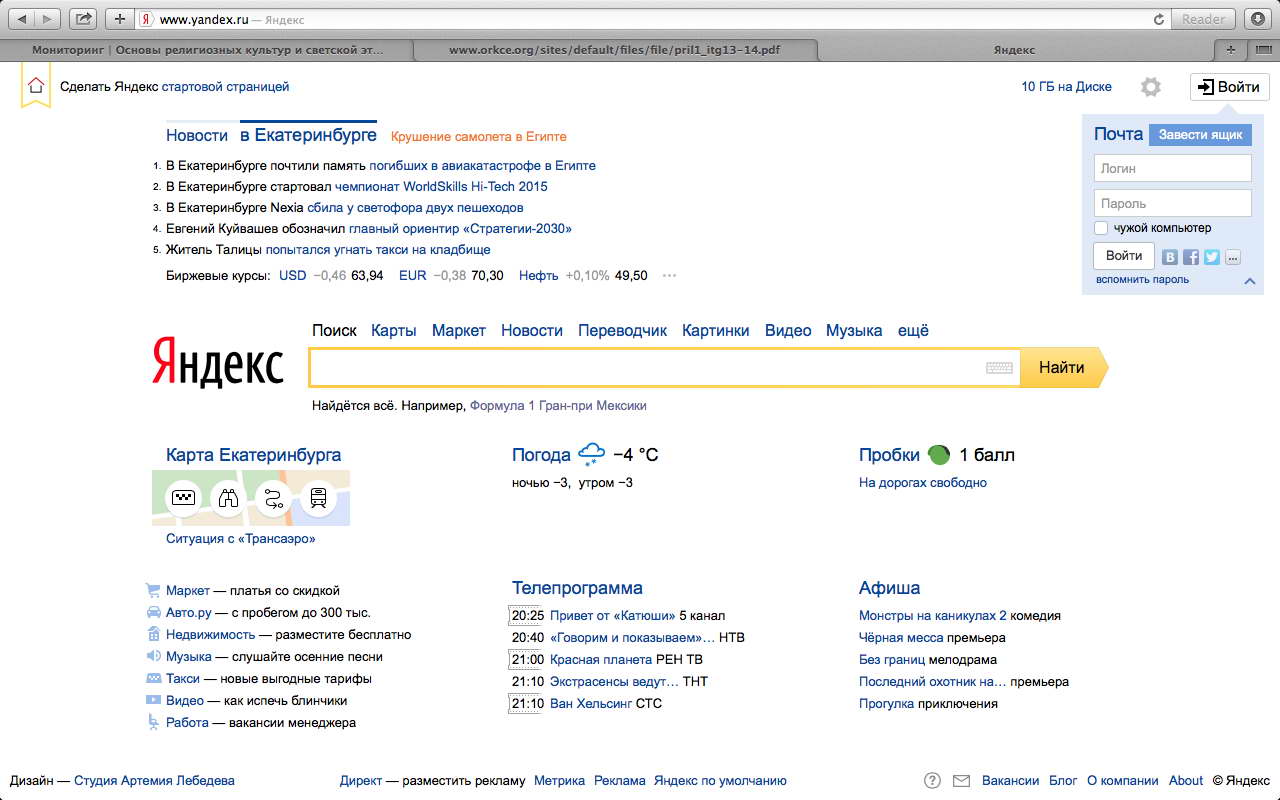Open "10 ГБ на Диске" link
The height and width of the screenshot is (800, 1280).
(1066, 87)
